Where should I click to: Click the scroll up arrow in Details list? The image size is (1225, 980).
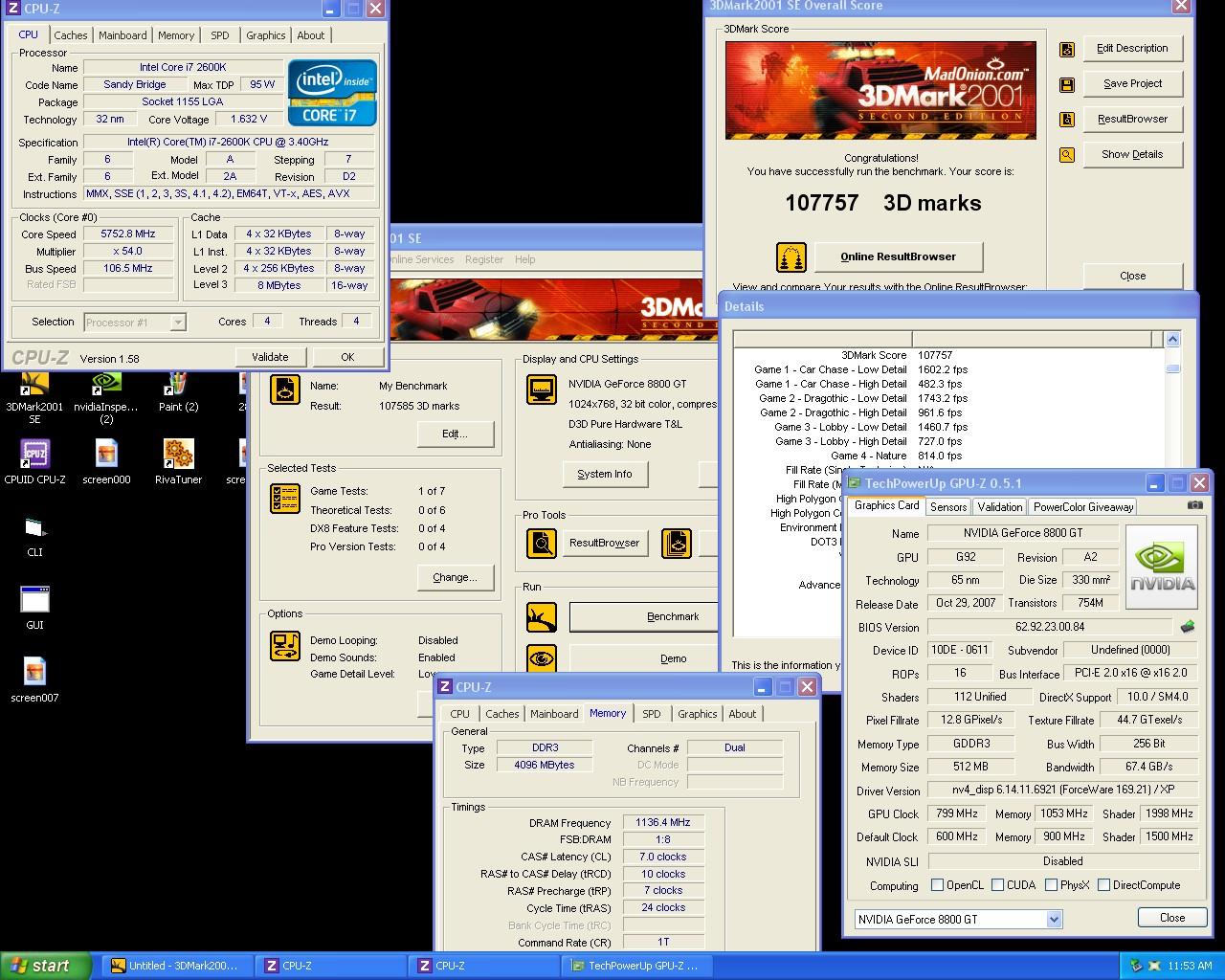1173,340
